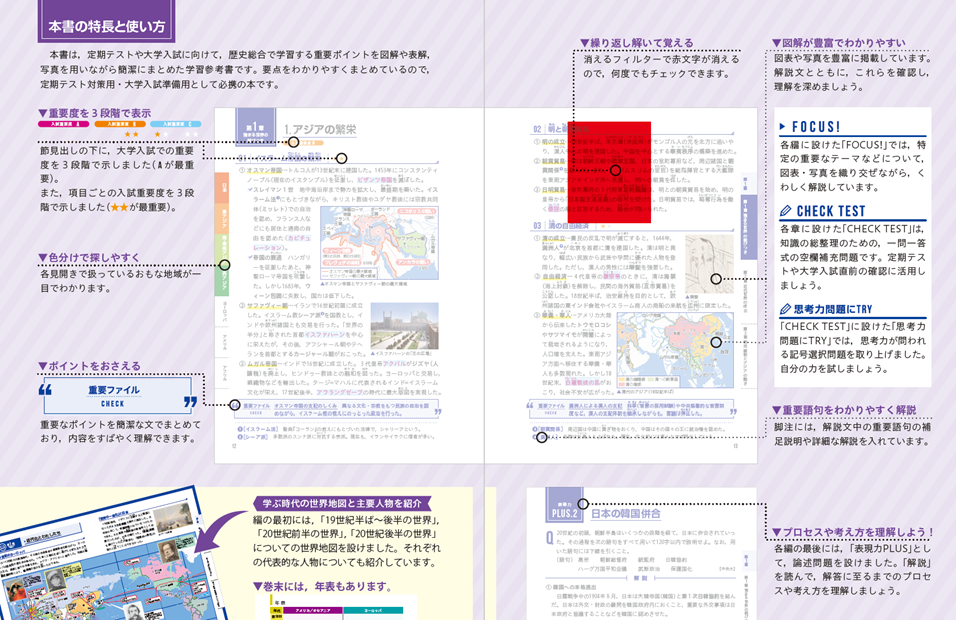Click the PLUS.2 badge icon

[x=564, y=505]
